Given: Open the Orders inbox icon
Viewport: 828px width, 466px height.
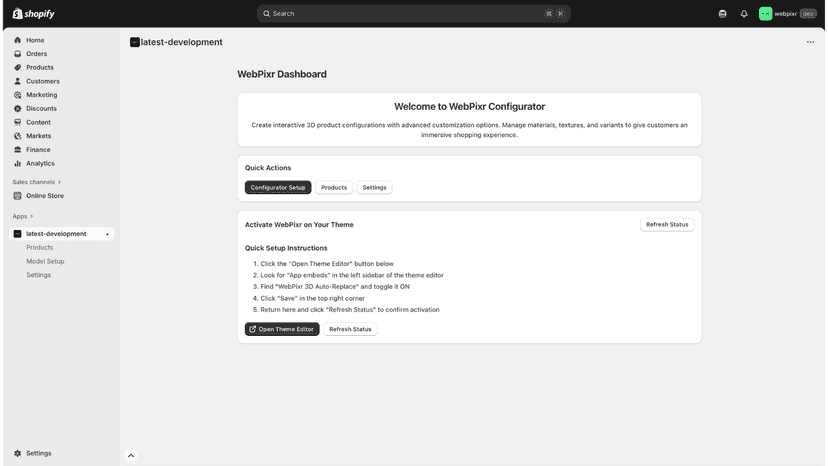Looking at the screenshot, I should (17, 54).
